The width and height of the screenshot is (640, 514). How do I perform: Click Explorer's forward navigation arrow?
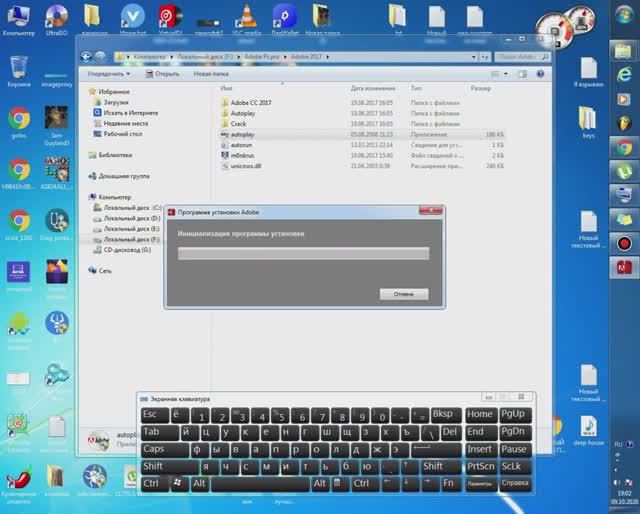(100, 57)
